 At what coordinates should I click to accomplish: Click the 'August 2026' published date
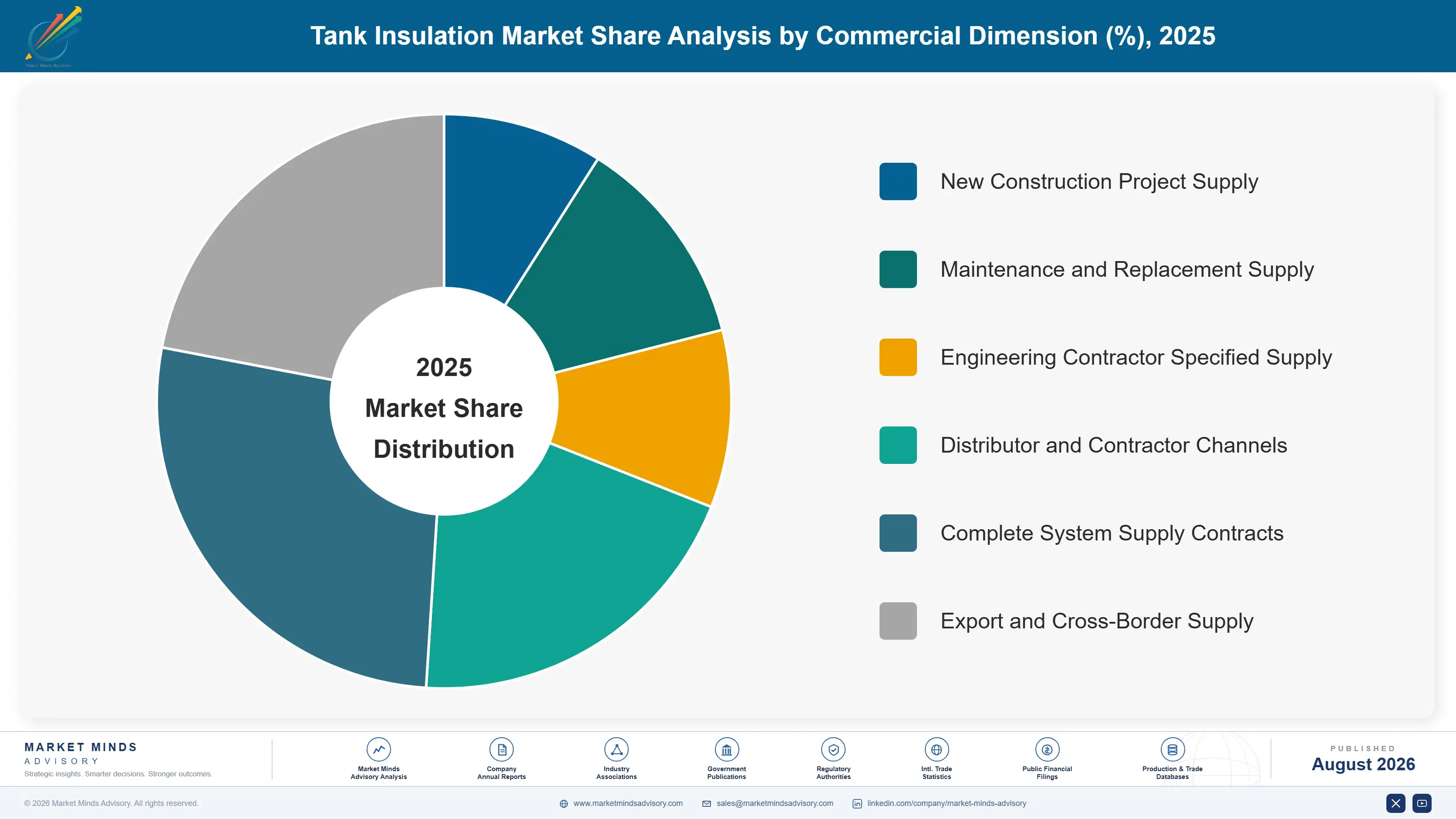coord(1363,764)
